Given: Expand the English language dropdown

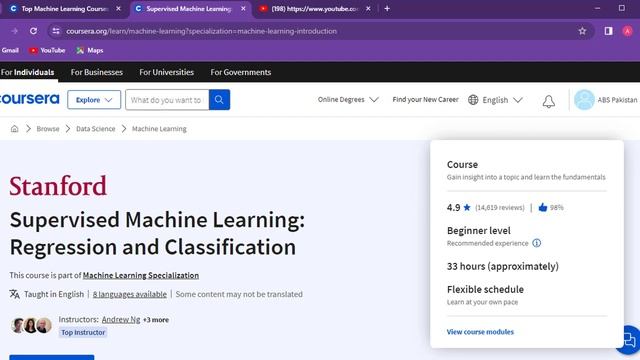Looking at the screenshot, I should pos(502,100).
